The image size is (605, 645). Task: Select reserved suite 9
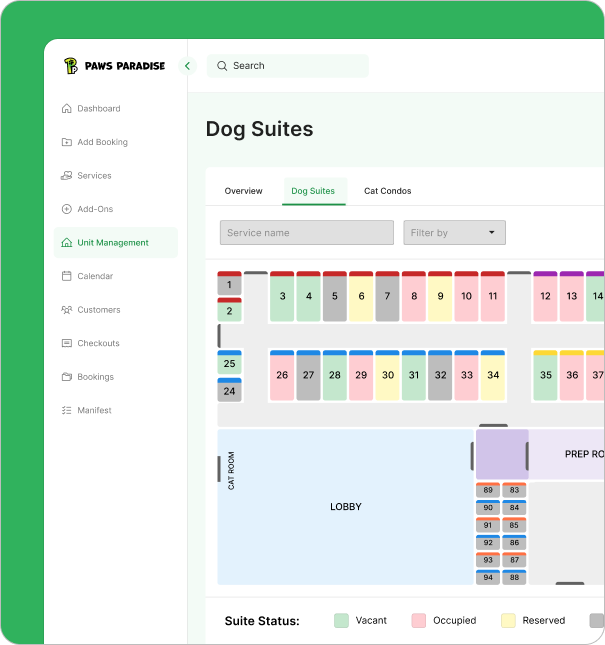440,296
